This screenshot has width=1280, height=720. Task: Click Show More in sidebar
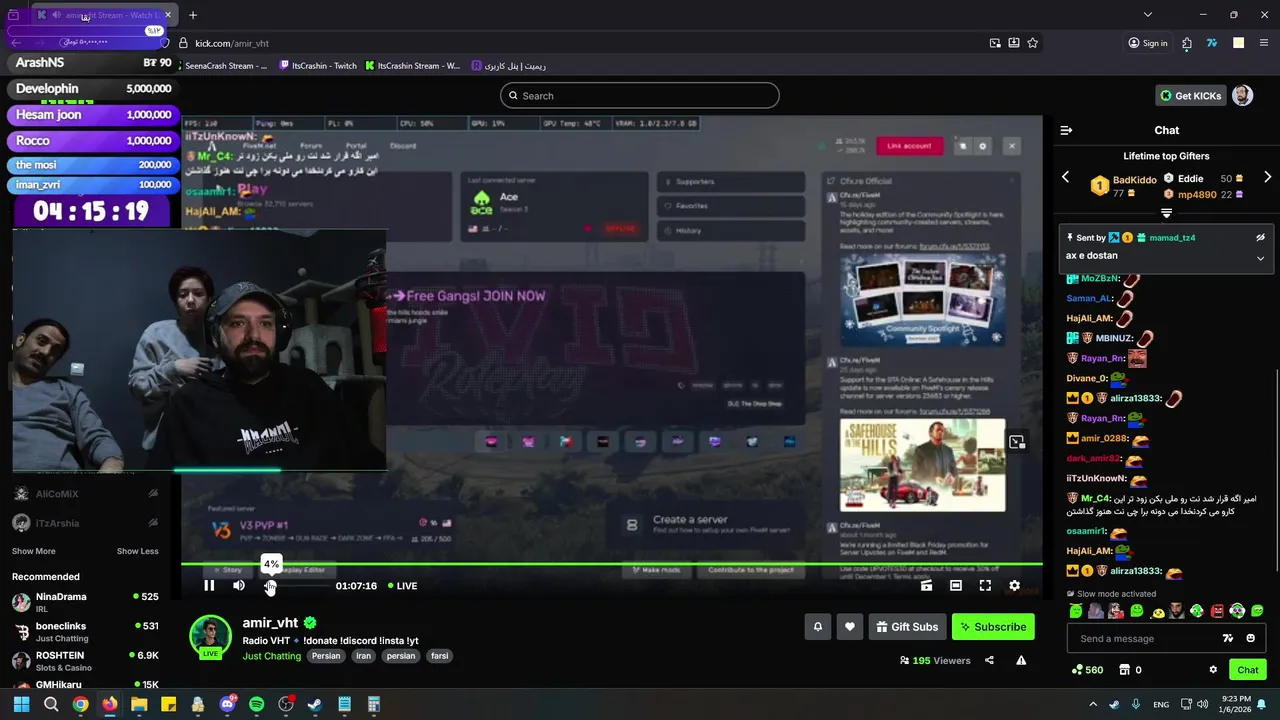tap(33, 551)
